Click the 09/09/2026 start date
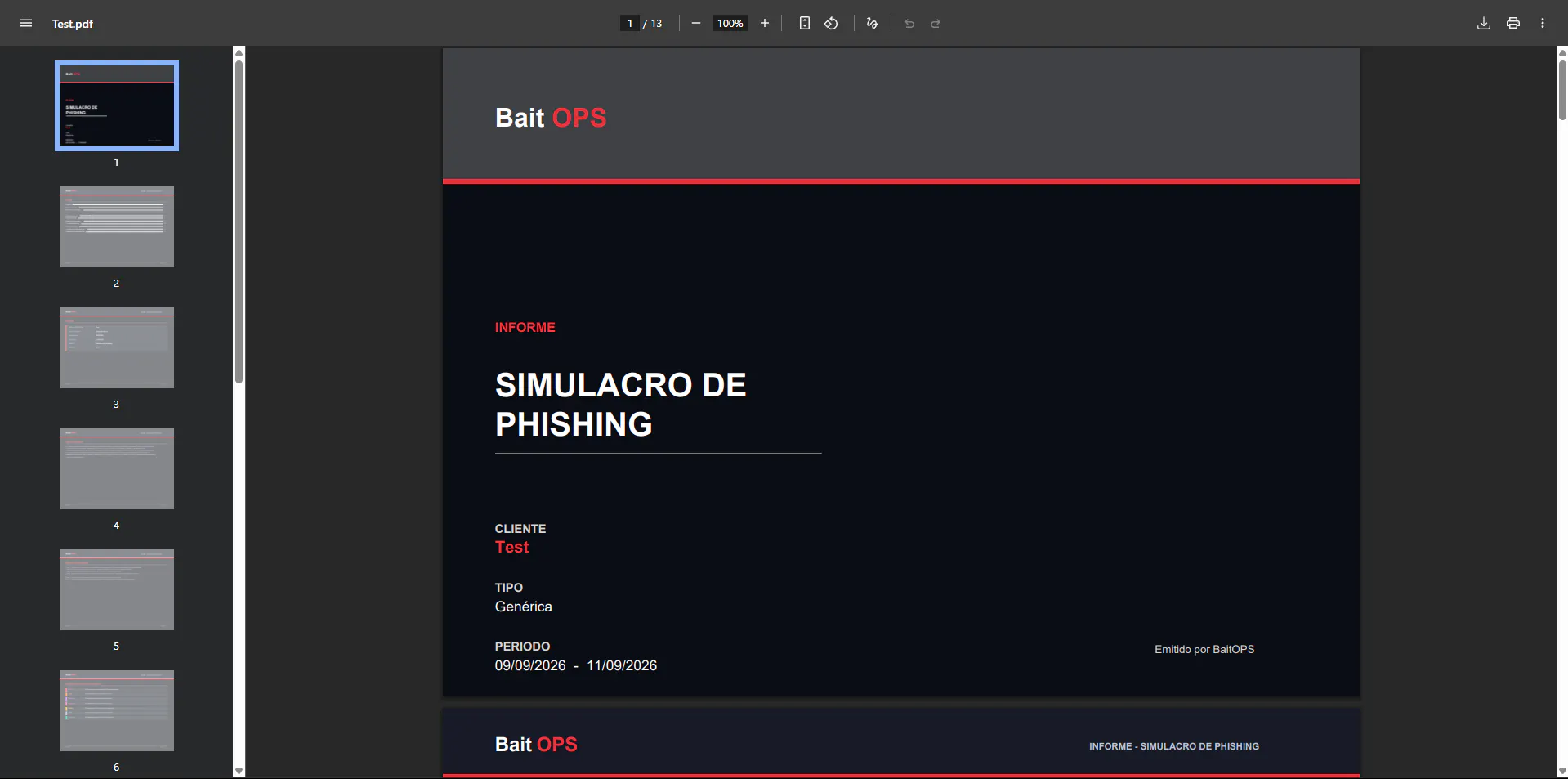The height and width of the screenshot is (779, 1568). coord(530,665)
